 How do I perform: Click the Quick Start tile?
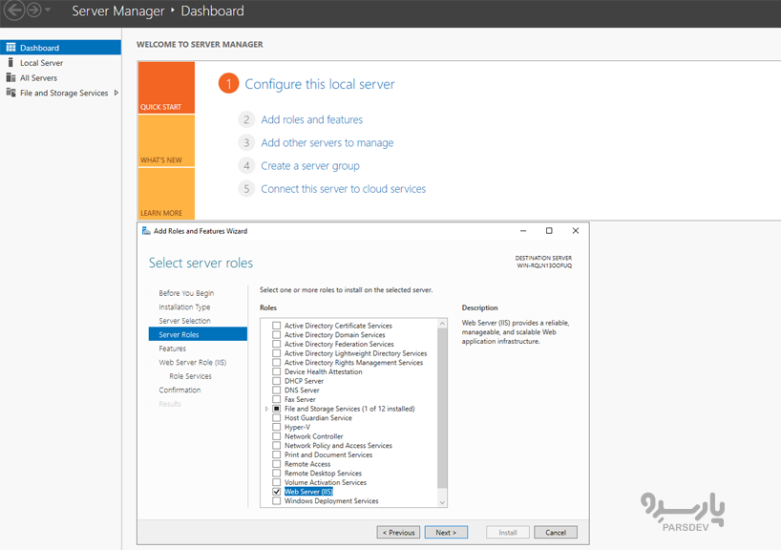coord(166,88)
